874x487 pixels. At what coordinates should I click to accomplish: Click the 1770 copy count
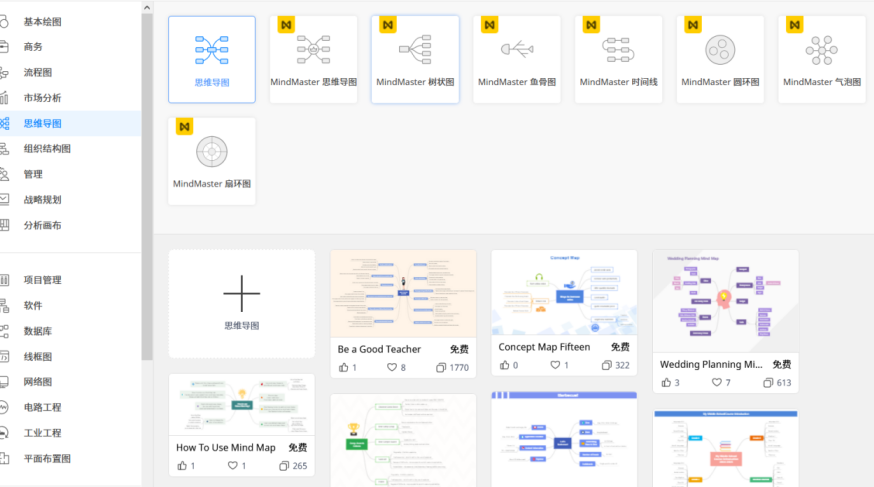click(459, 368)
